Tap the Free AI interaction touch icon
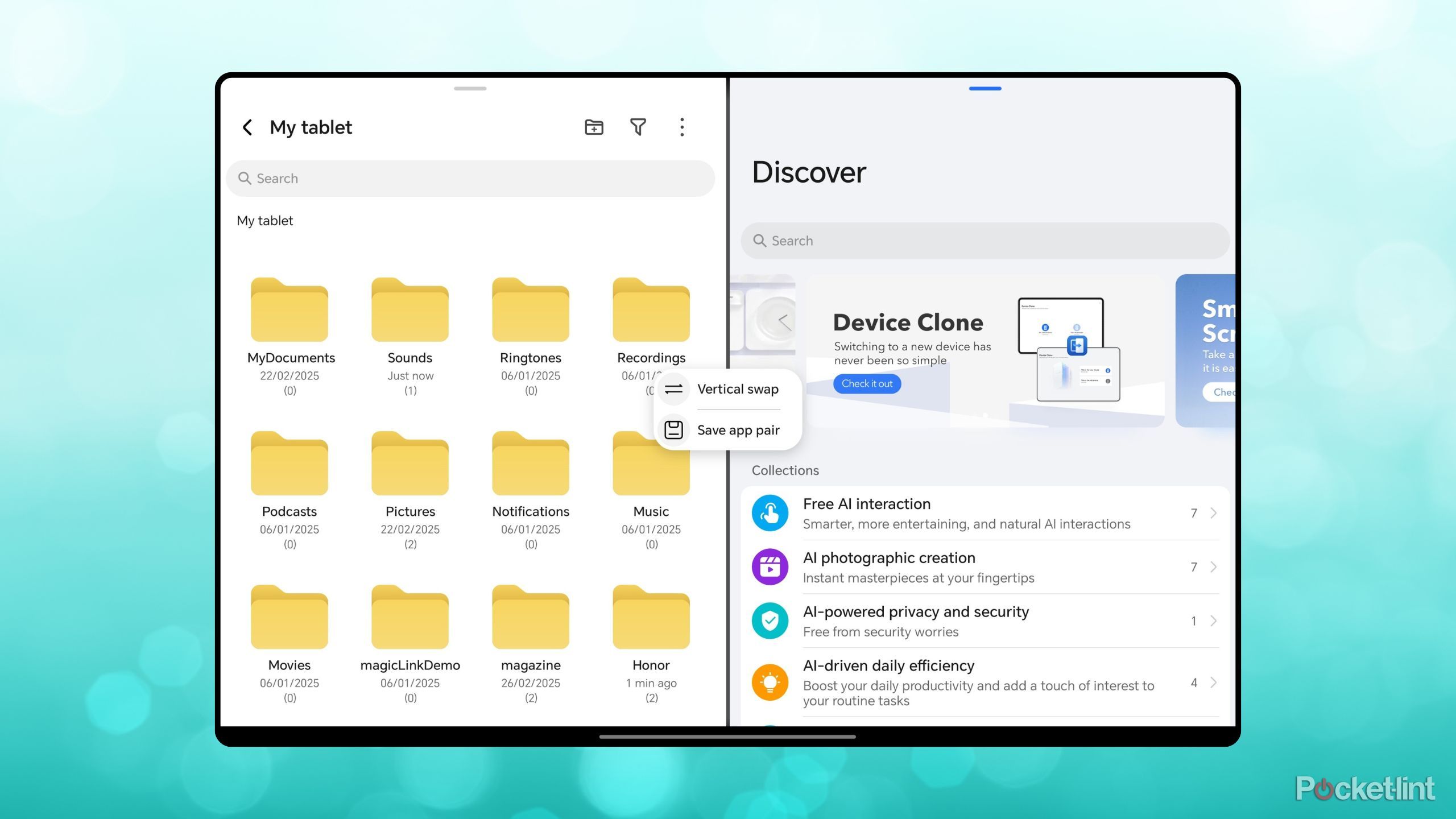The height and width of the screenshot is (819, 1456). (770, 513)
